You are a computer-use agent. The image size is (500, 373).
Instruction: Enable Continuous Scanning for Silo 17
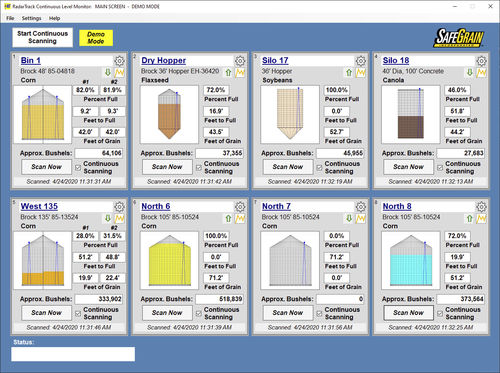(319, 168)
